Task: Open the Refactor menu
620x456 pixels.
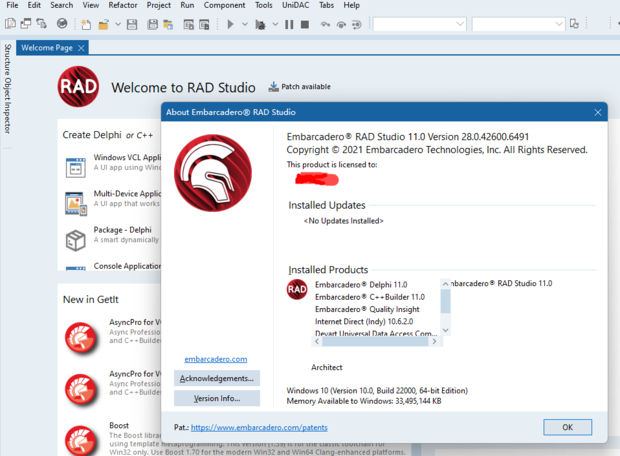Action: point(123,5)
